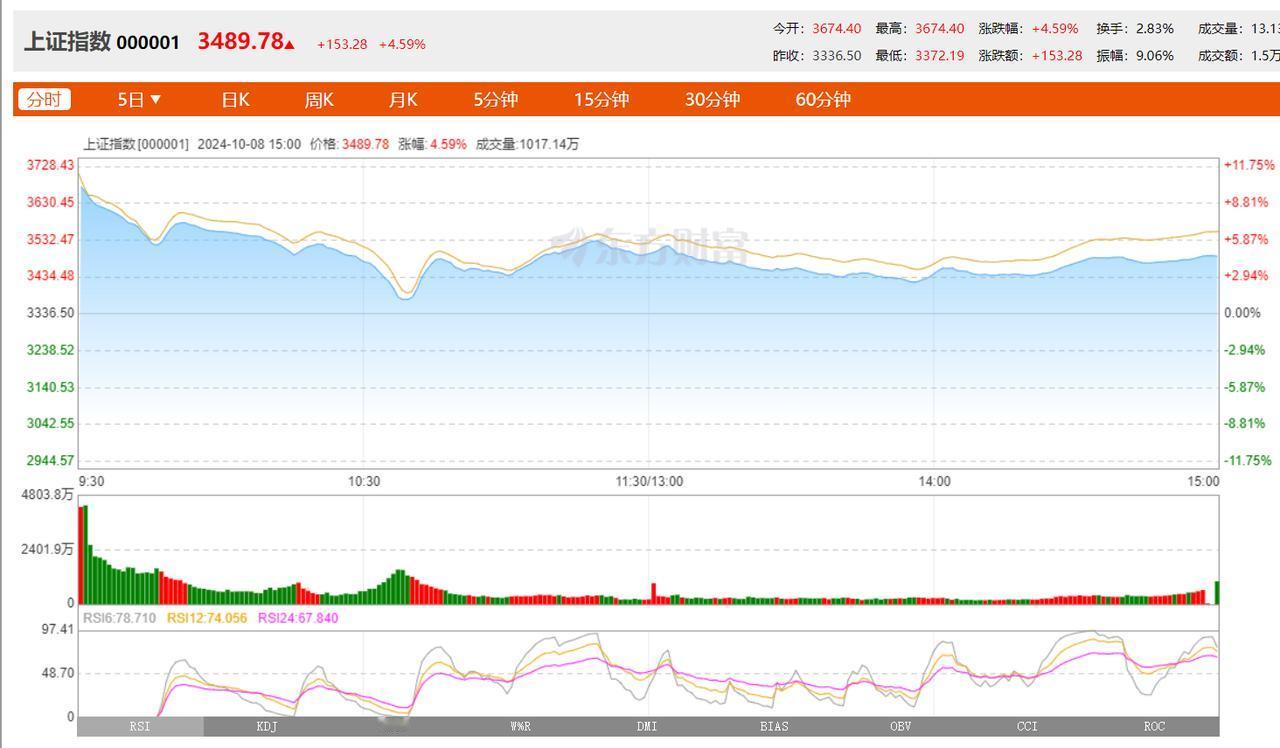Show the 5分钟 chart
Image resolution: width=1280 pixels, height=748 pixels.
(496, 99)
